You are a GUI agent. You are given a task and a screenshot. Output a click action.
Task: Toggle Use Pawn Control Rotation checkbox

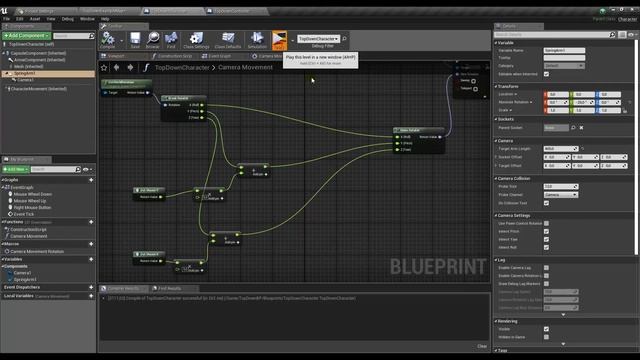[x=547, y=223]
